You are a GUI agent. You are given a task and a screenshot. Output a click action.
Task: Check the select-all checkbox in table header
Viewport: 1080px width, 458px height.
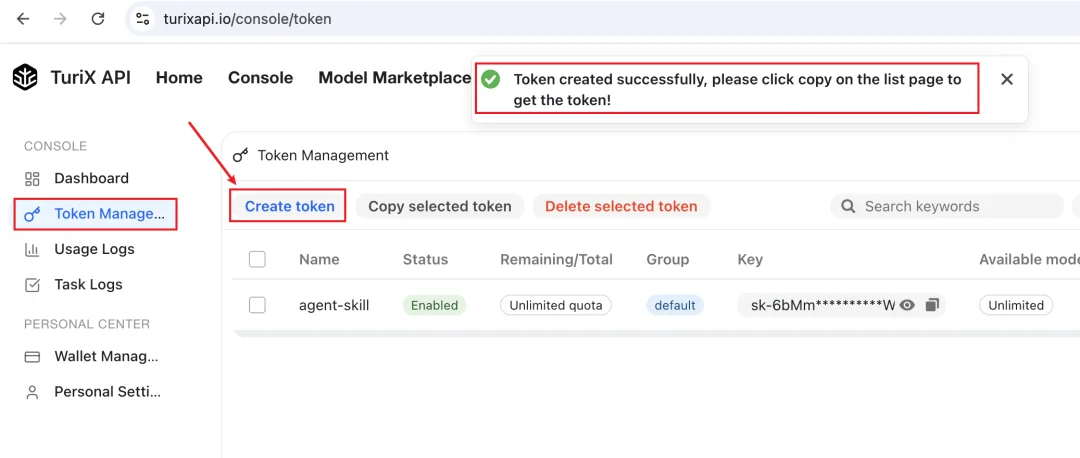click(257, 259)
